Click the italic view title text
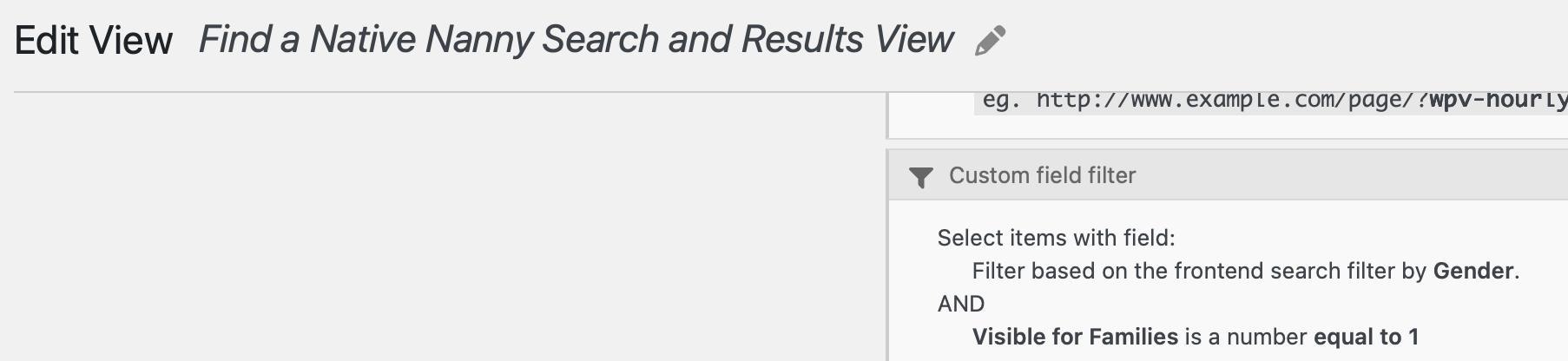Image resolution: width=1568 pixels, height=361 pixels. click(x=576, y=40)
